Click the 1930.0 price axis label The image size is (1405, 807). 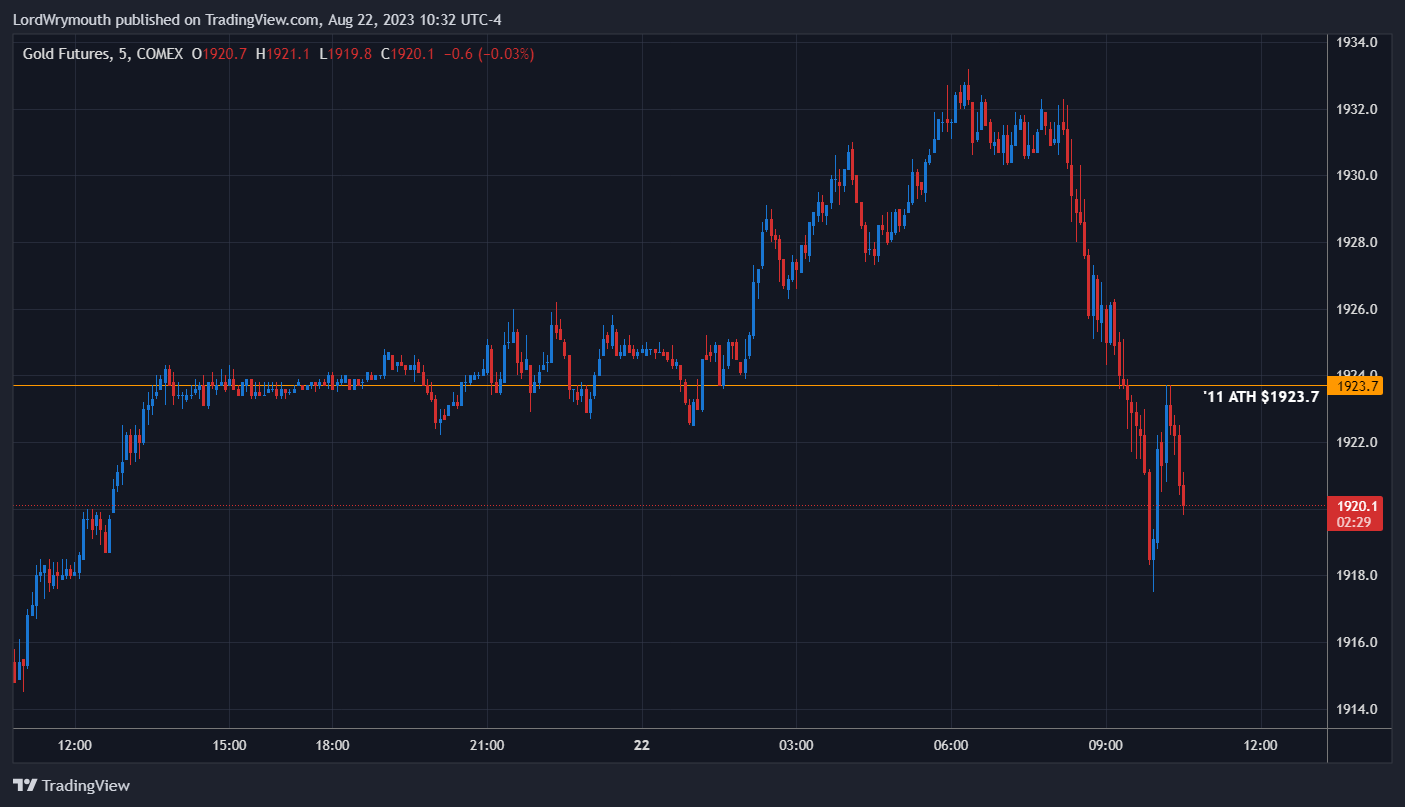[1357, 175]
